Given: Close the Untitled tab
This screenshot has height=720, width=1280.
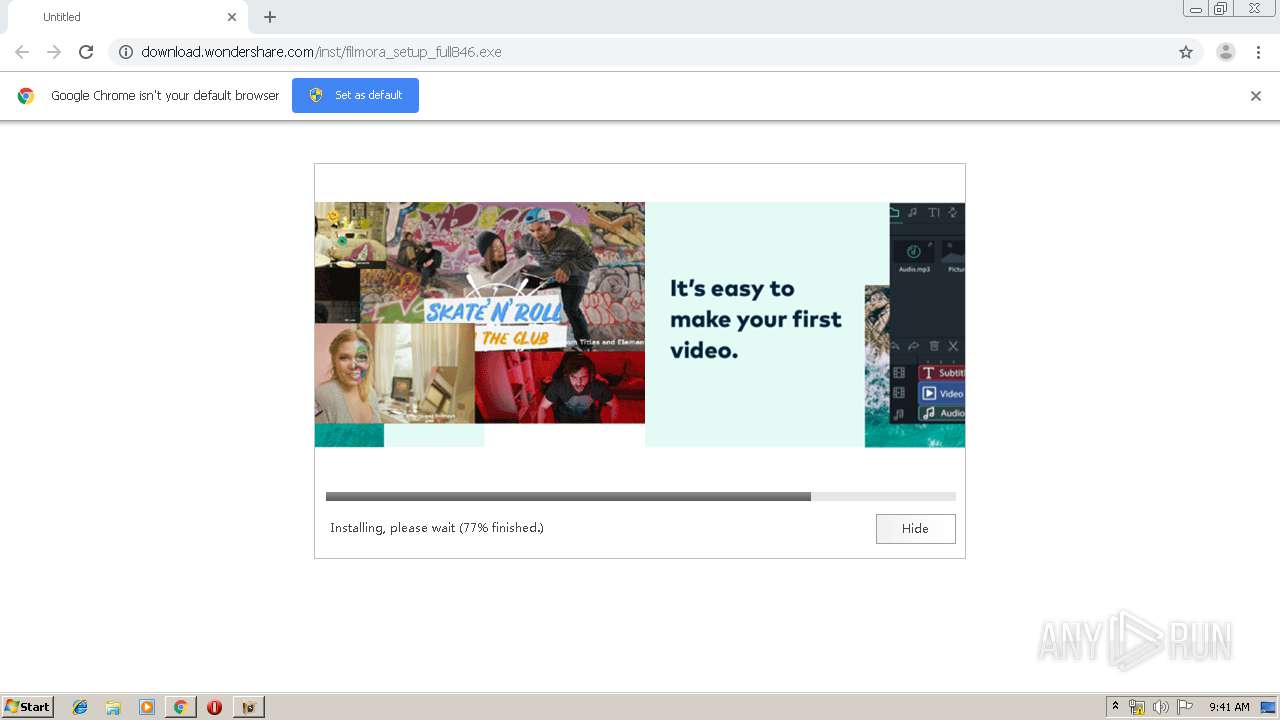Looking at the screenshot, I should (232, 17).
